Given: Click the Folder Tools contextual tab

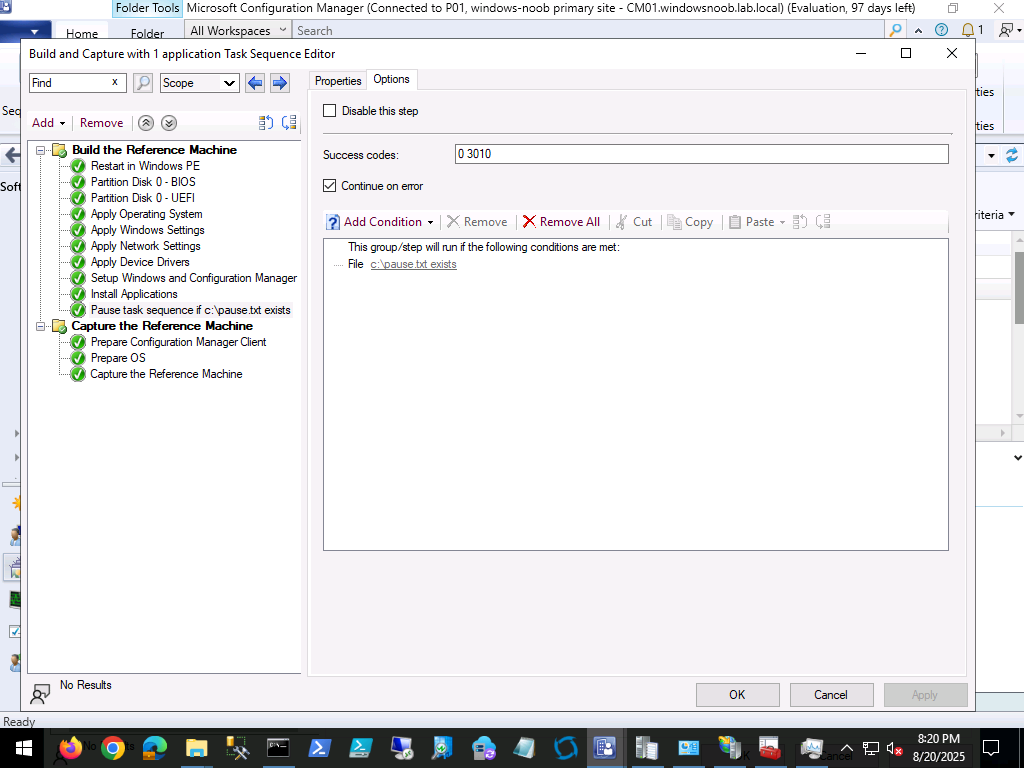Looking at the screenshot, I should [147, 8].
